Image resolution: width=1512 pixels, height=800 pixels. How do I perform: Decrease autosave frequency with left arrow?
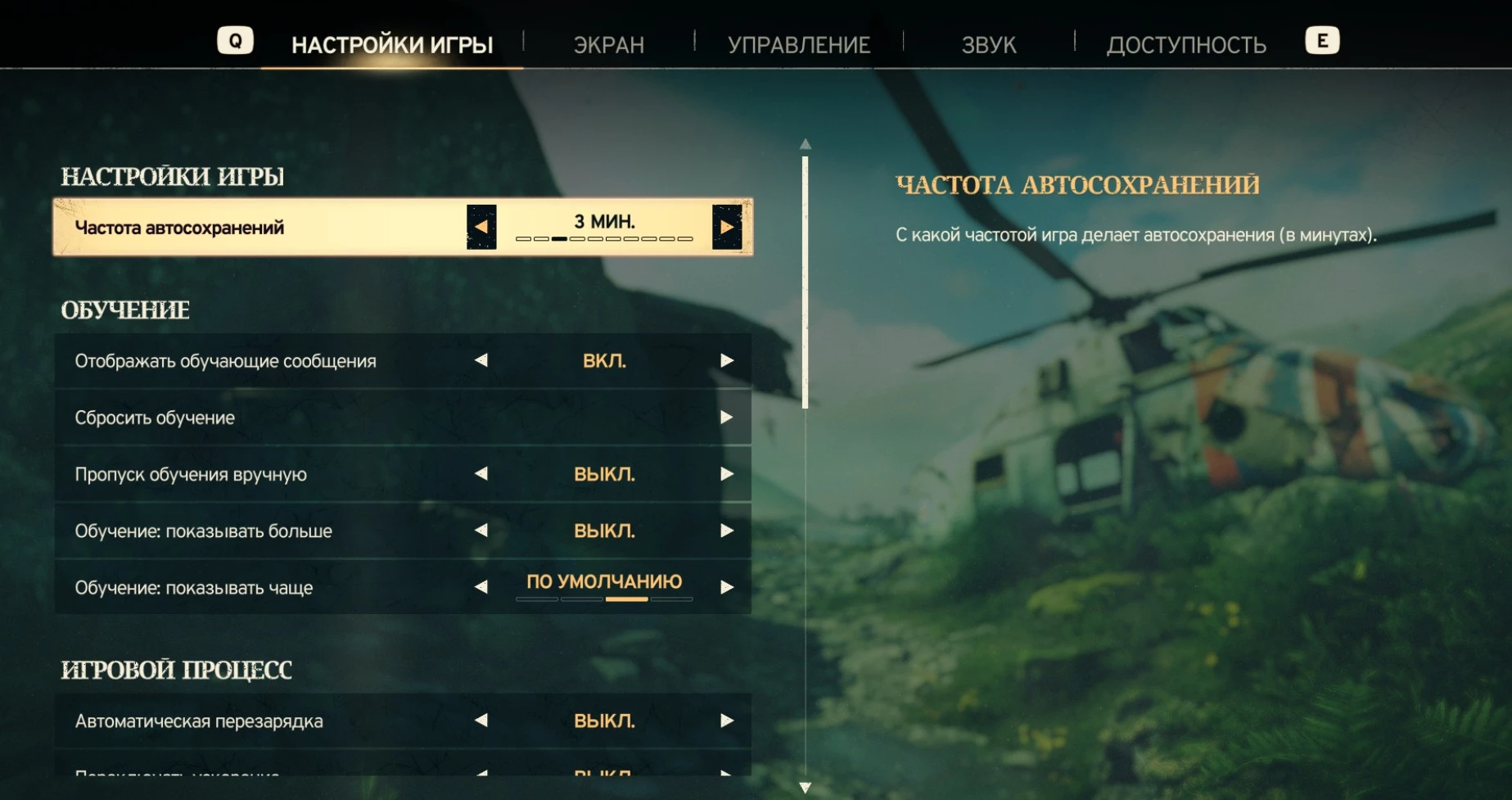481,227
